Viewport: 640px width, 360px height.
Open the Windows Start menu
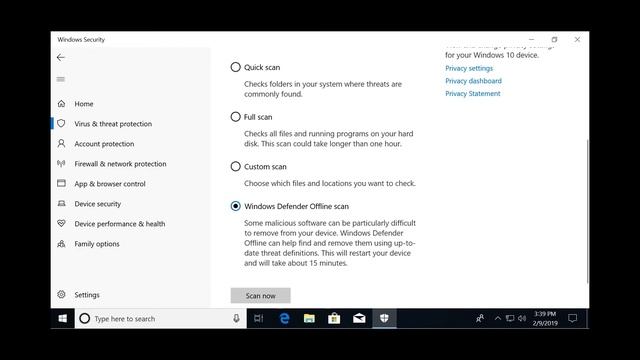pos(62,318)
